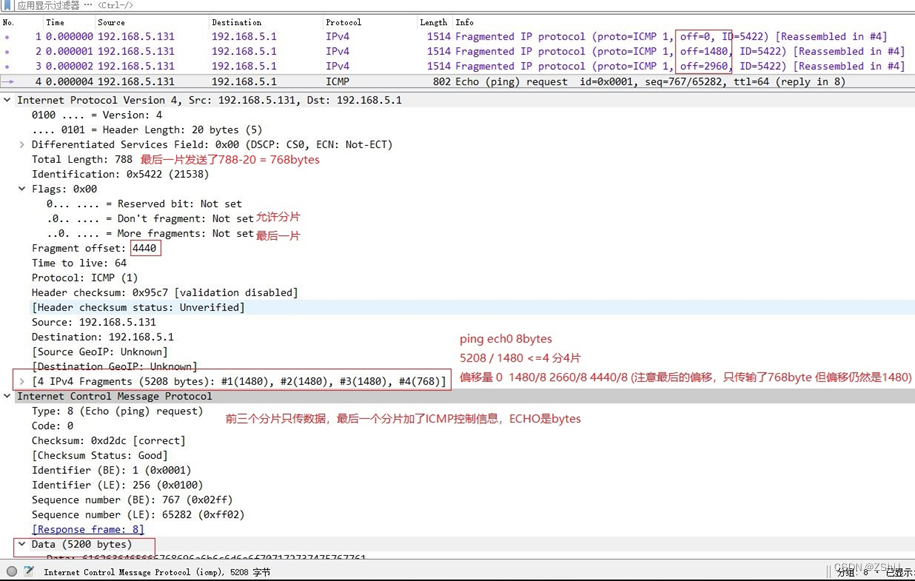Select Identification: 0x5422 (21538) row
Screen dimensions: 915x581
point(120,174)
